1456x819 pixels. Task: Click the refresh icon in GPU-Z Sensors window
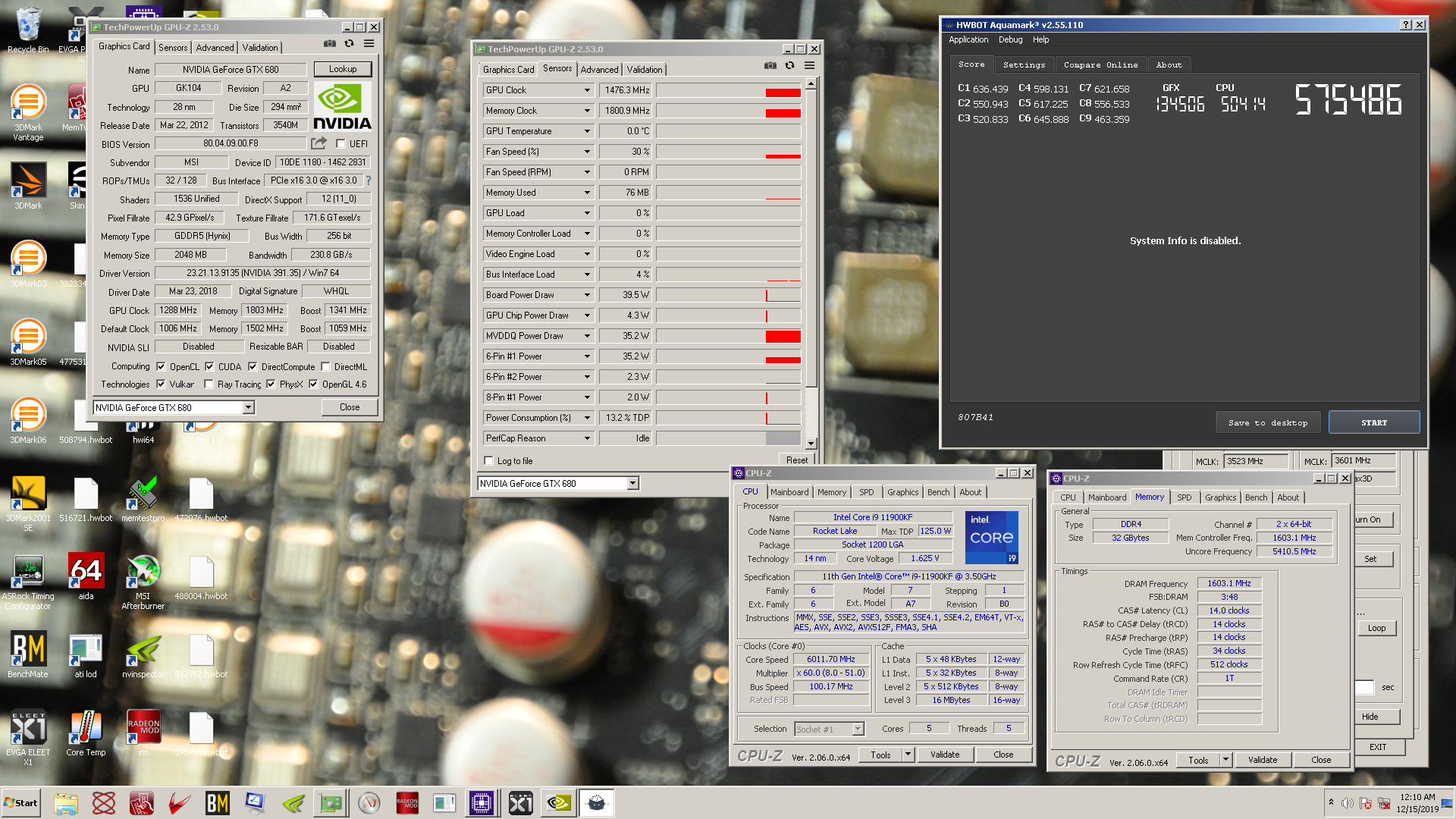[x=790, y=66]
